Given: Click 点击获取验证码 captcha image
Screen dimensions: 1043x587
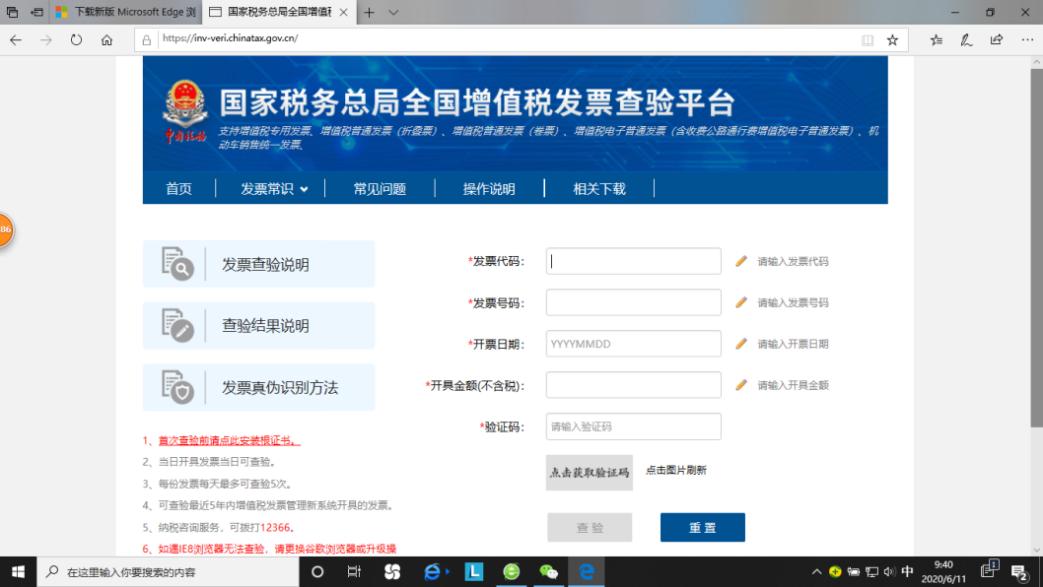Looking at the screenshot, I should [589, 473].
